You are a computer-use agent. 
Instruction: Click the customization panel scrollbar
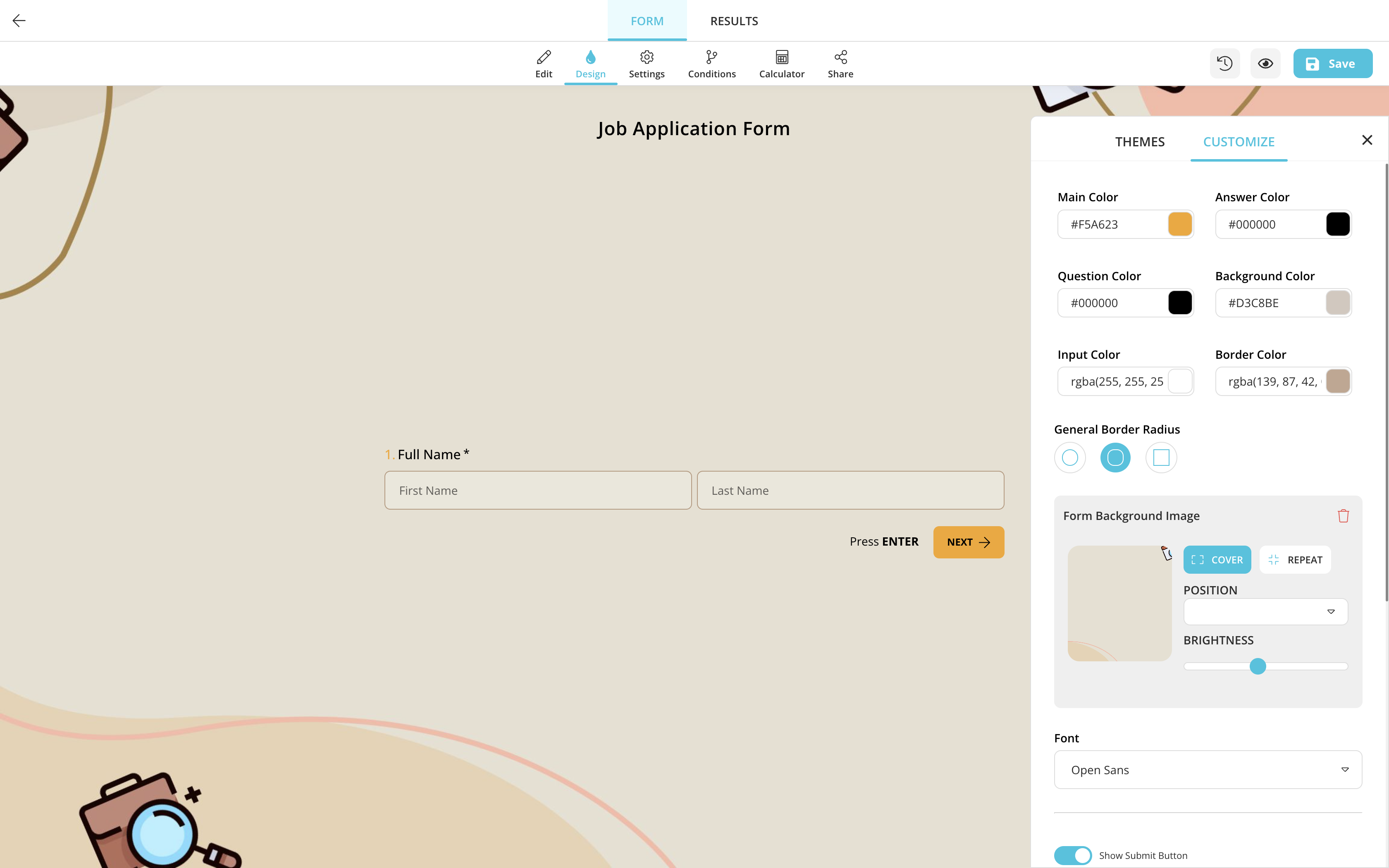pos(1386,382)
